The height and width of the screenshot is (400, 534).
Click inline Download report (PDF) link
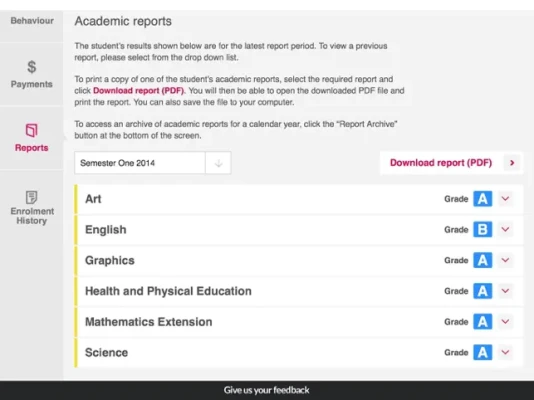click(139, 91)
